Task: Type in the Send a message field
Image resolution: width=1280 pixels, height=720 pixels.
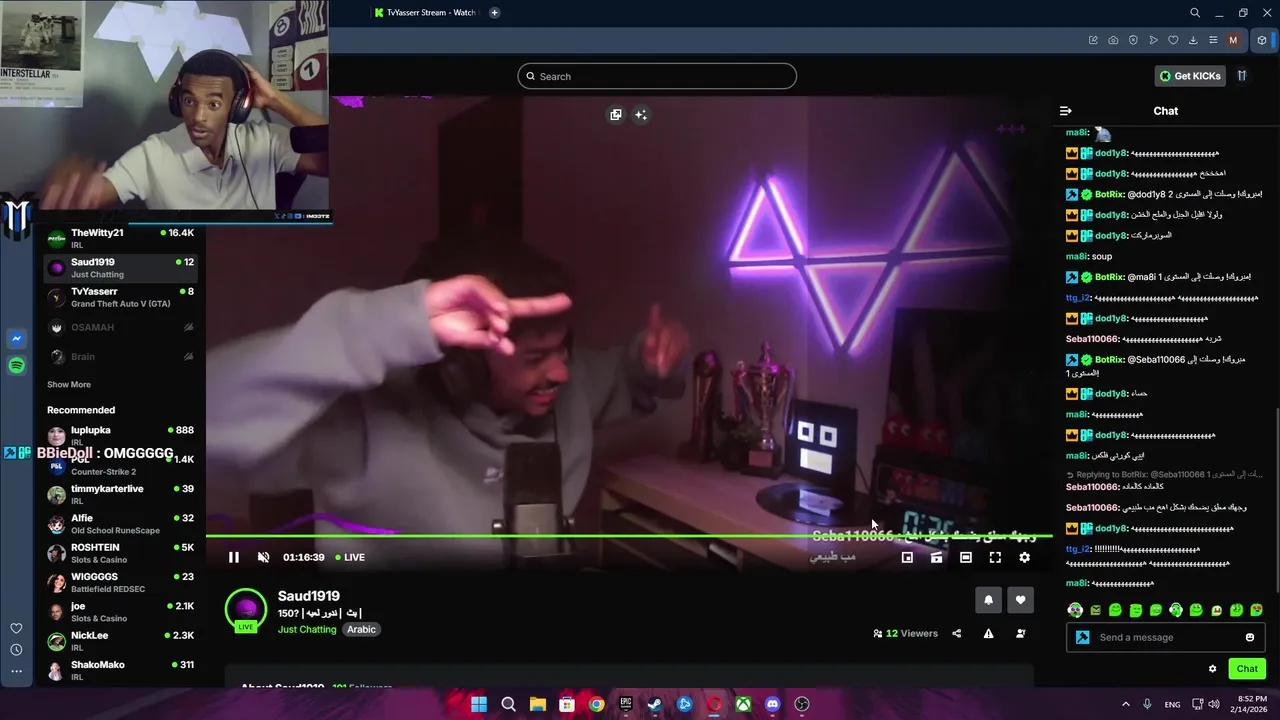Action: click(1165, 637)
